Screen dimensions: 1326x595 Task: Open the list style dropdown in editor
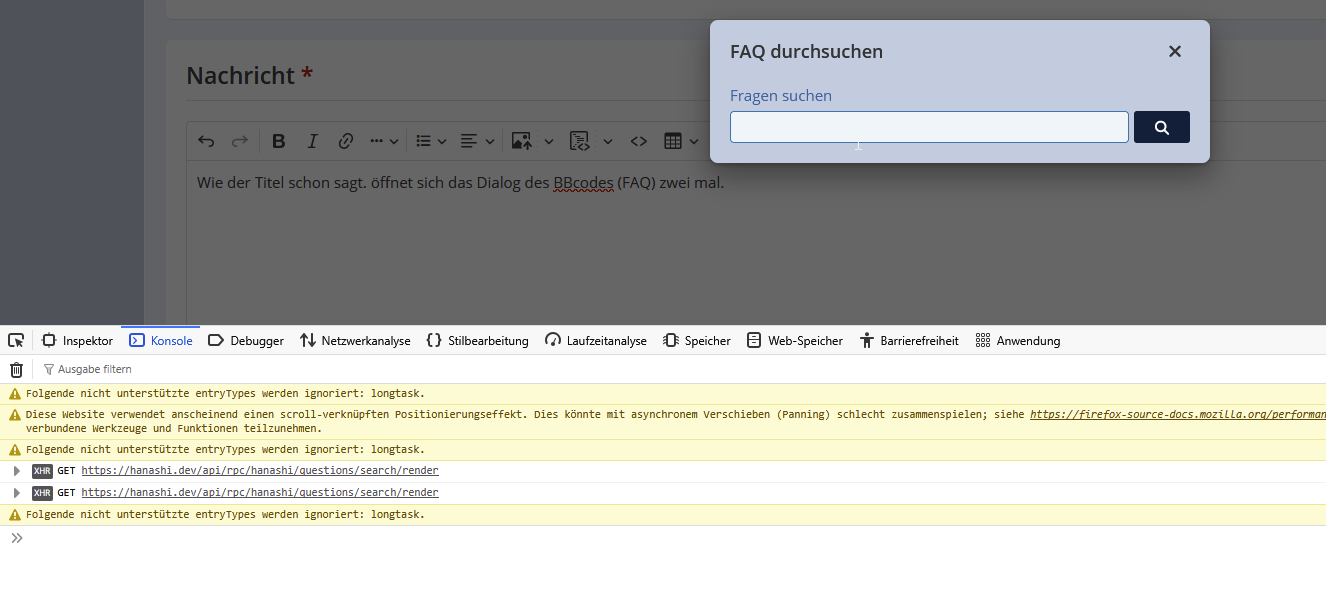[x=431, y=141]
